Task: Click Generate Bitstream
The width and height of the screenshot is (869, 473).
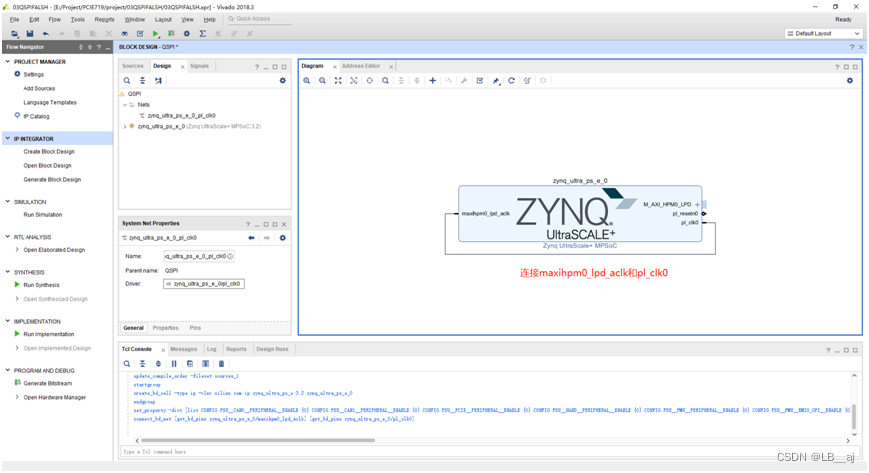Action: tap(47, 384)
